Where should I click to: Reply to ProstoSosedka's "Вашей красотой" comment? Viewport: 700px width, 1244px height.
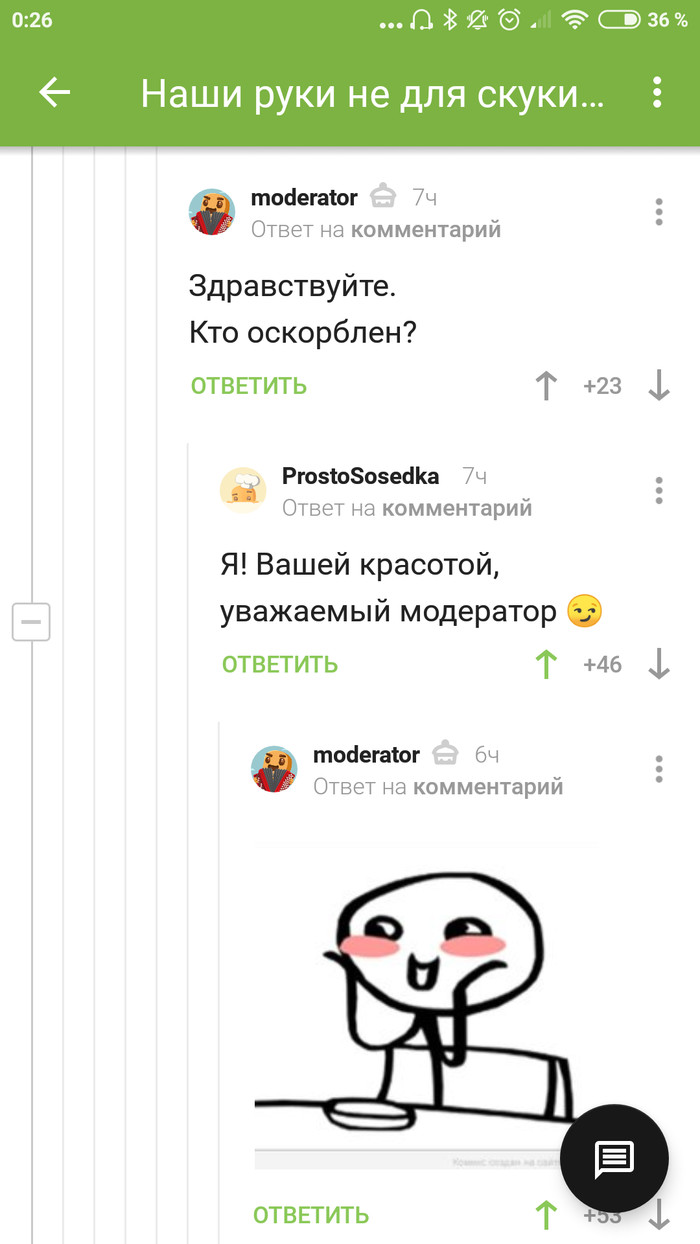[x=280, y=664]
